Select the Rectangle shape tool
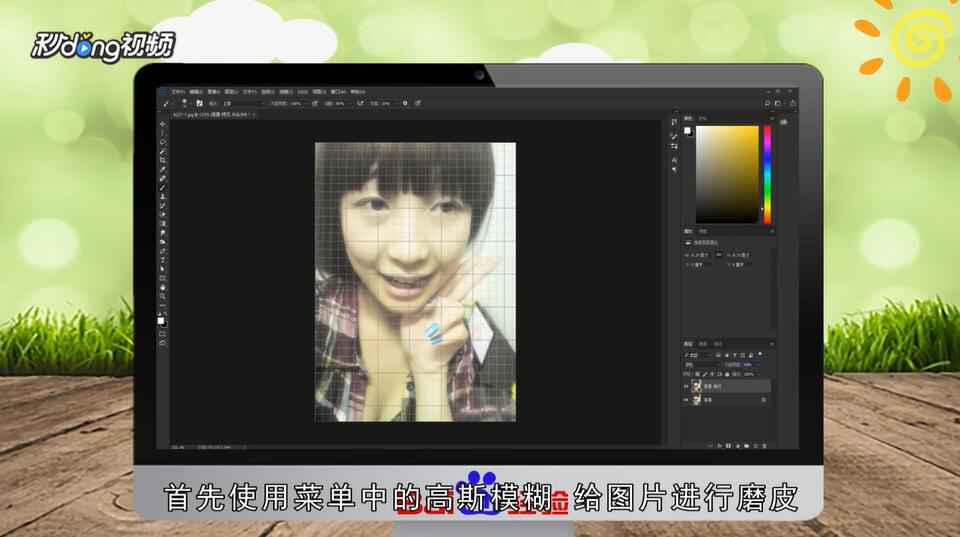The image size is (960, 537). click(162, 278)
